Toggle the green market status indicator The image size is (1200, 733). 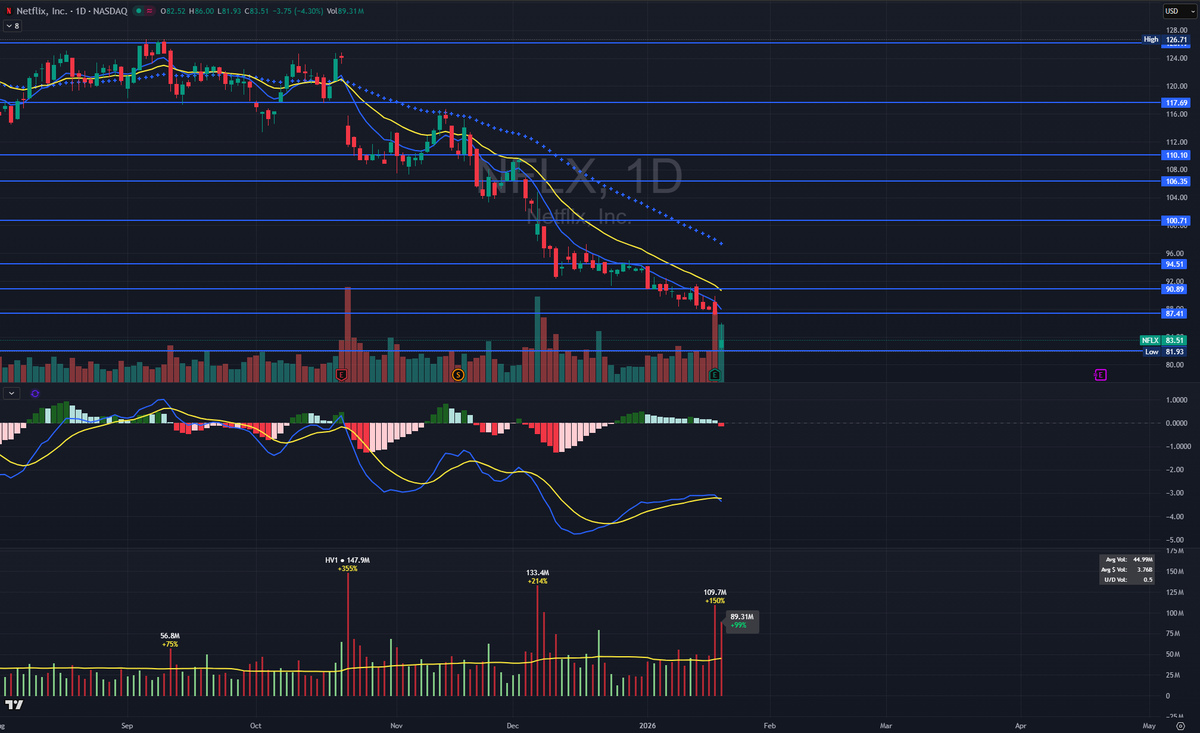tap(140, 10)
